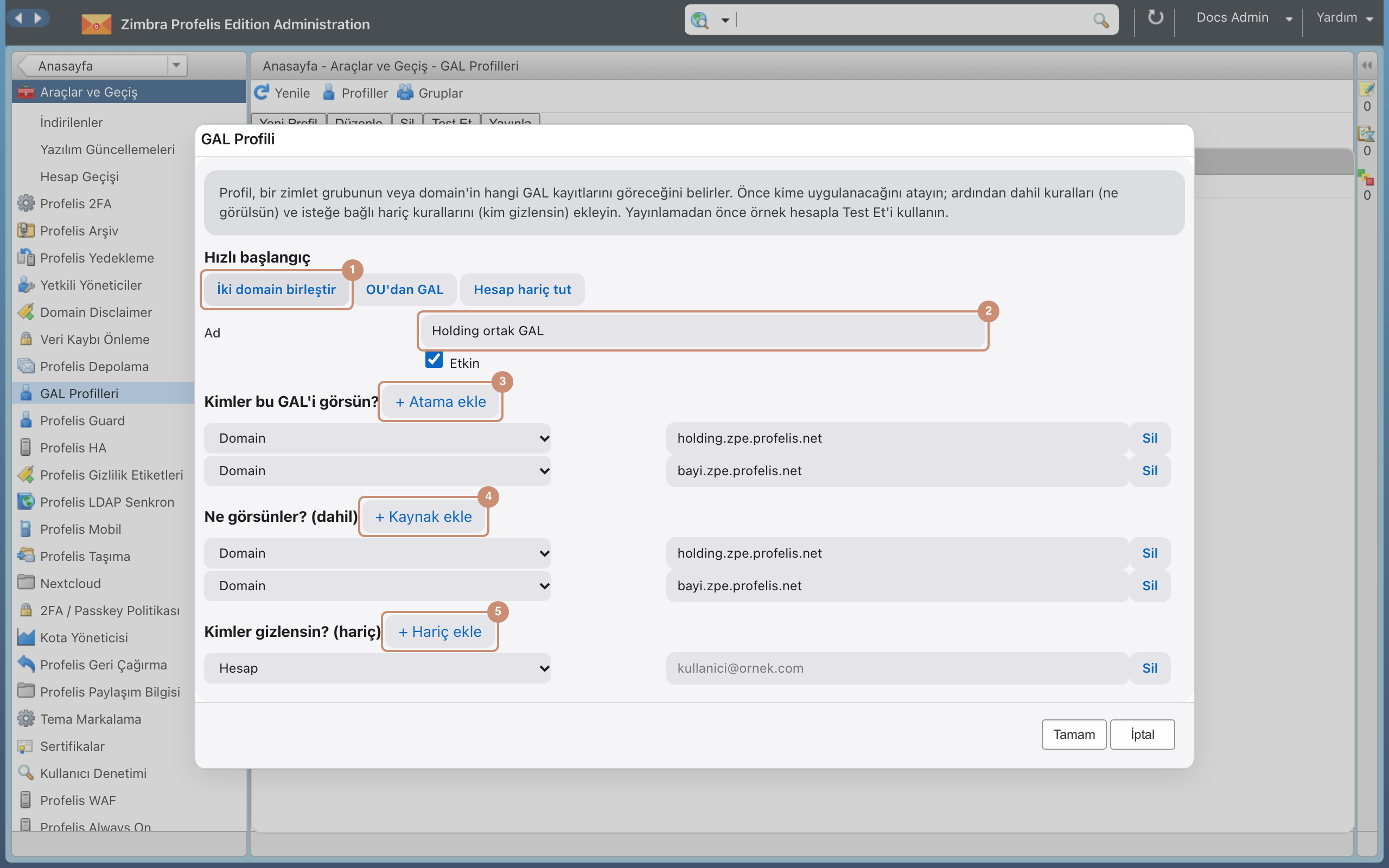Click the Profiller icon in toolbar

pos(329,92)
